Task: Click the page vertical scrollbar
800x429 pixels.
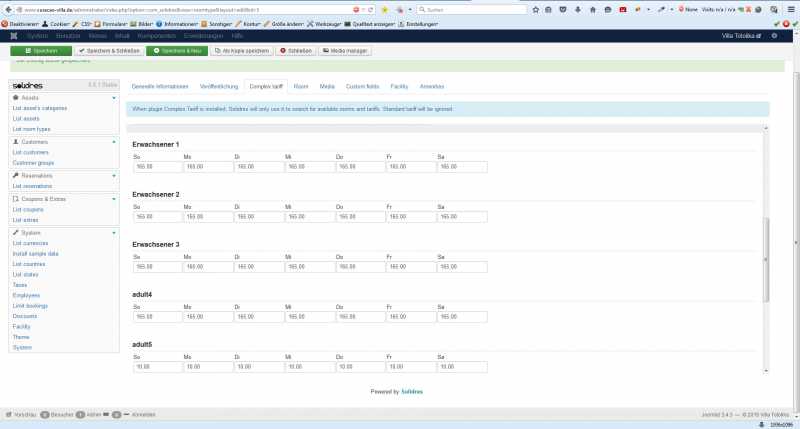Action: 767,260
